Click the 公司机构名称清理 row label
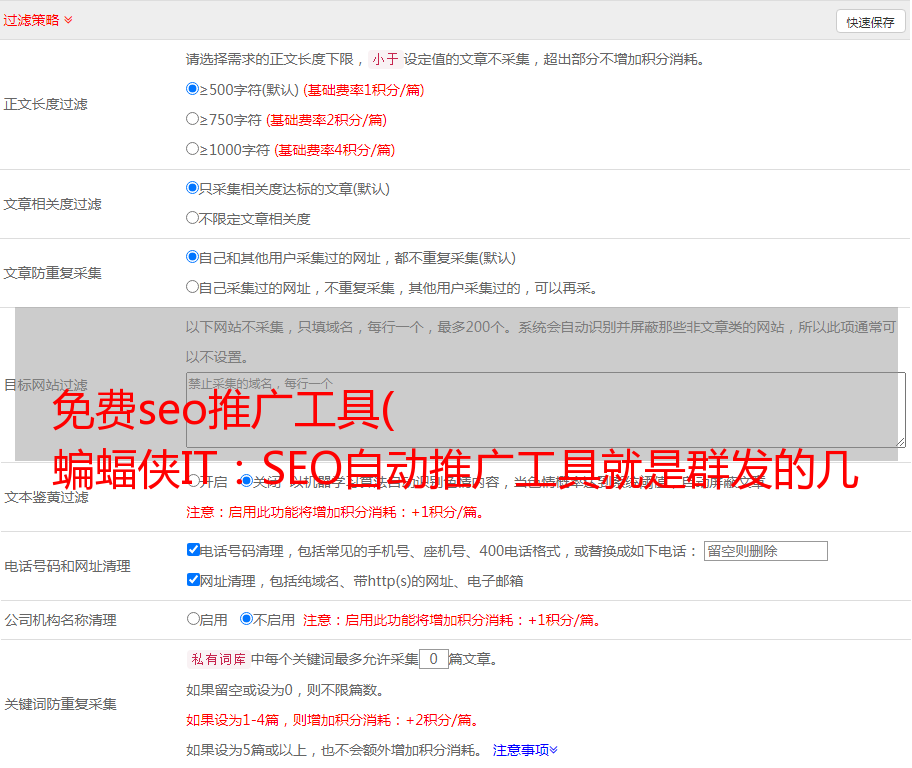The image size is (912, 768). [x=60, y=620]
